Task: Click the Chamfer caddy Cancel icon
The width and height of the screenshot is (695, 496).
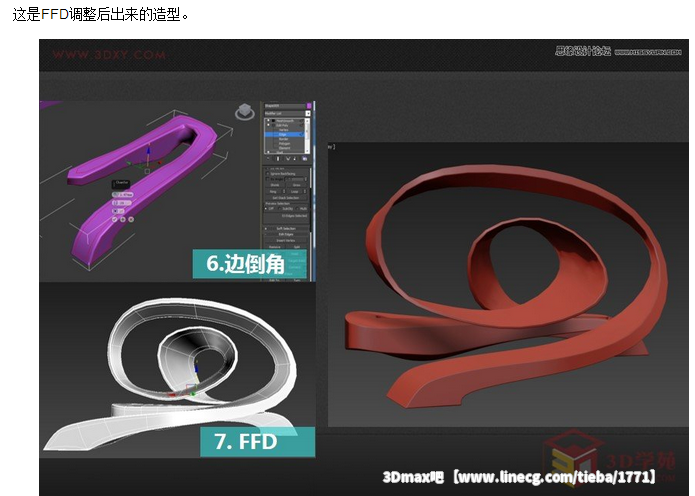Action: [131, 219]
